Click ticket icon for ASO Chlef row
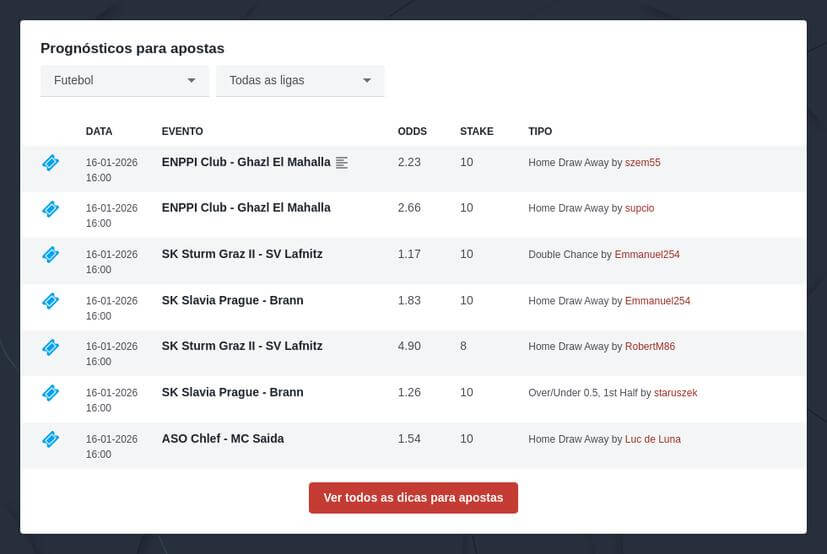This screenshot has width=827, height=554. (x=51, y=439)
